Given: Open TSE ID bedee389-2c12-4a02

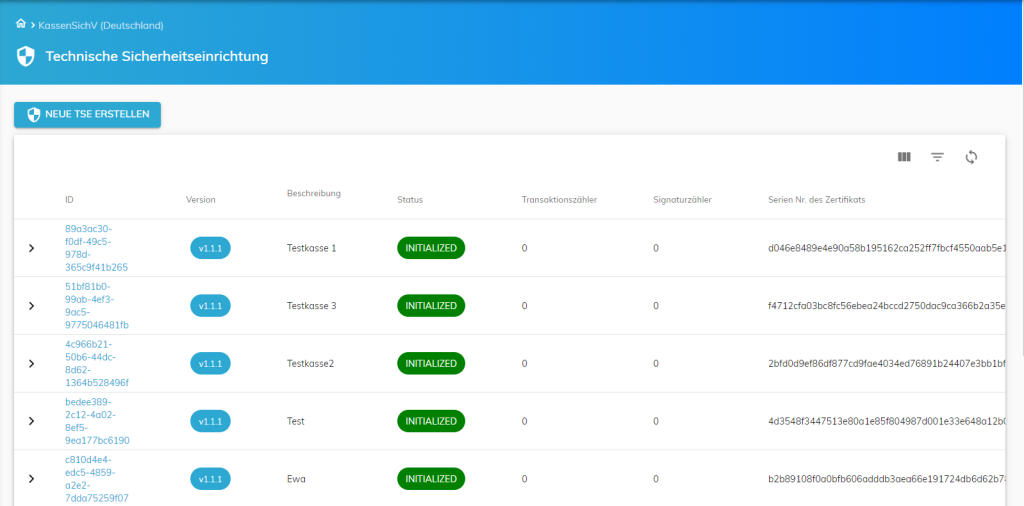Looking at the screenshot, I should click(97, 421).
